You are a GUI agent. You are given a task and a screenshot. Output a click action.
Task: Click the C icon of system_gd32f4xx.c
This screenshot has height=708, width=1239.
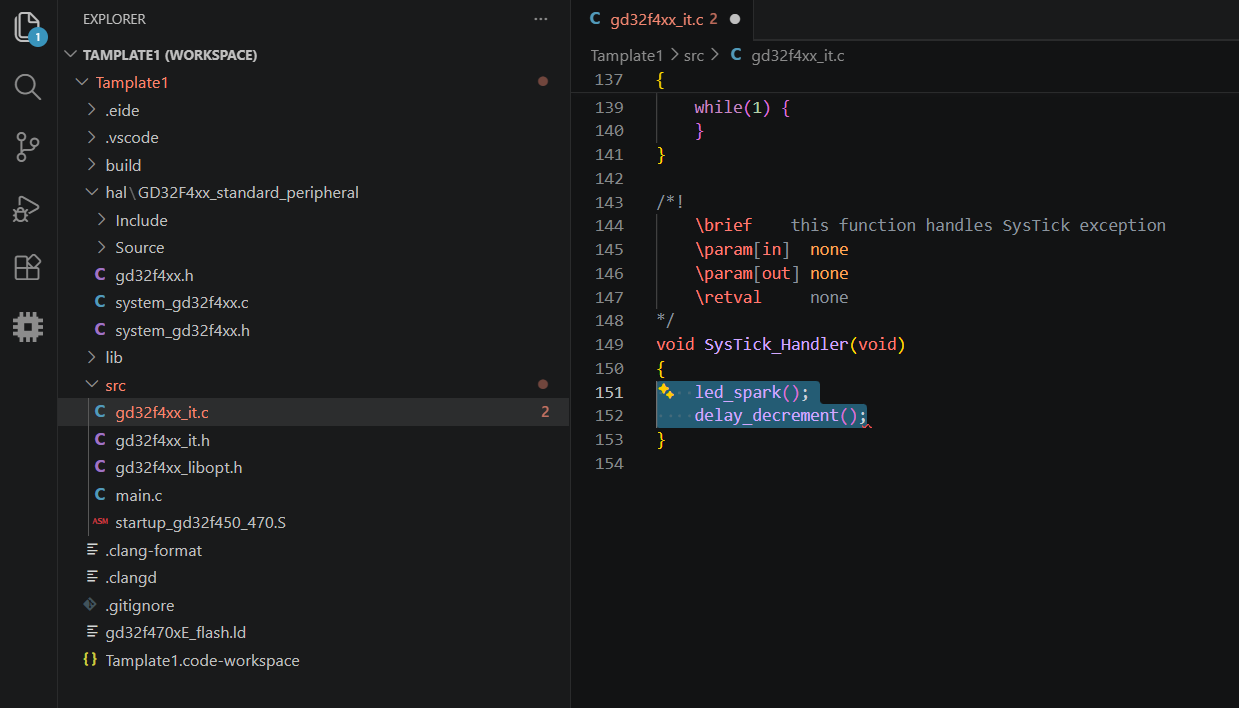point(99,302)
